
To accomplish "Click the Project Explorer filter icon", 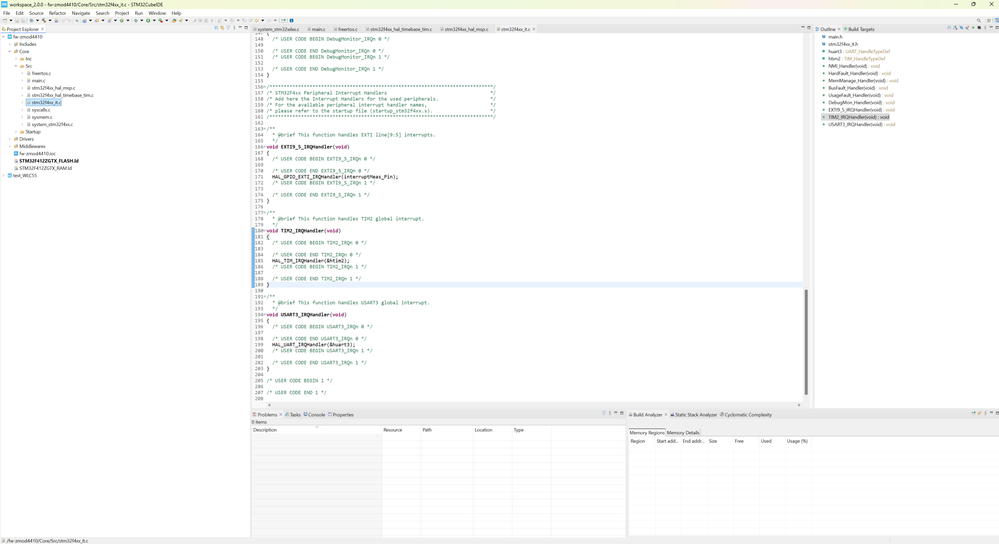I will (228, 28).
